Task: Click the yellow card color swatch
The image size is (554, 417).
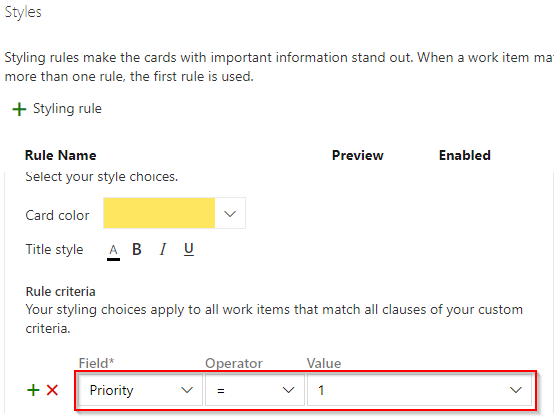Action: (x=159, y=213)
